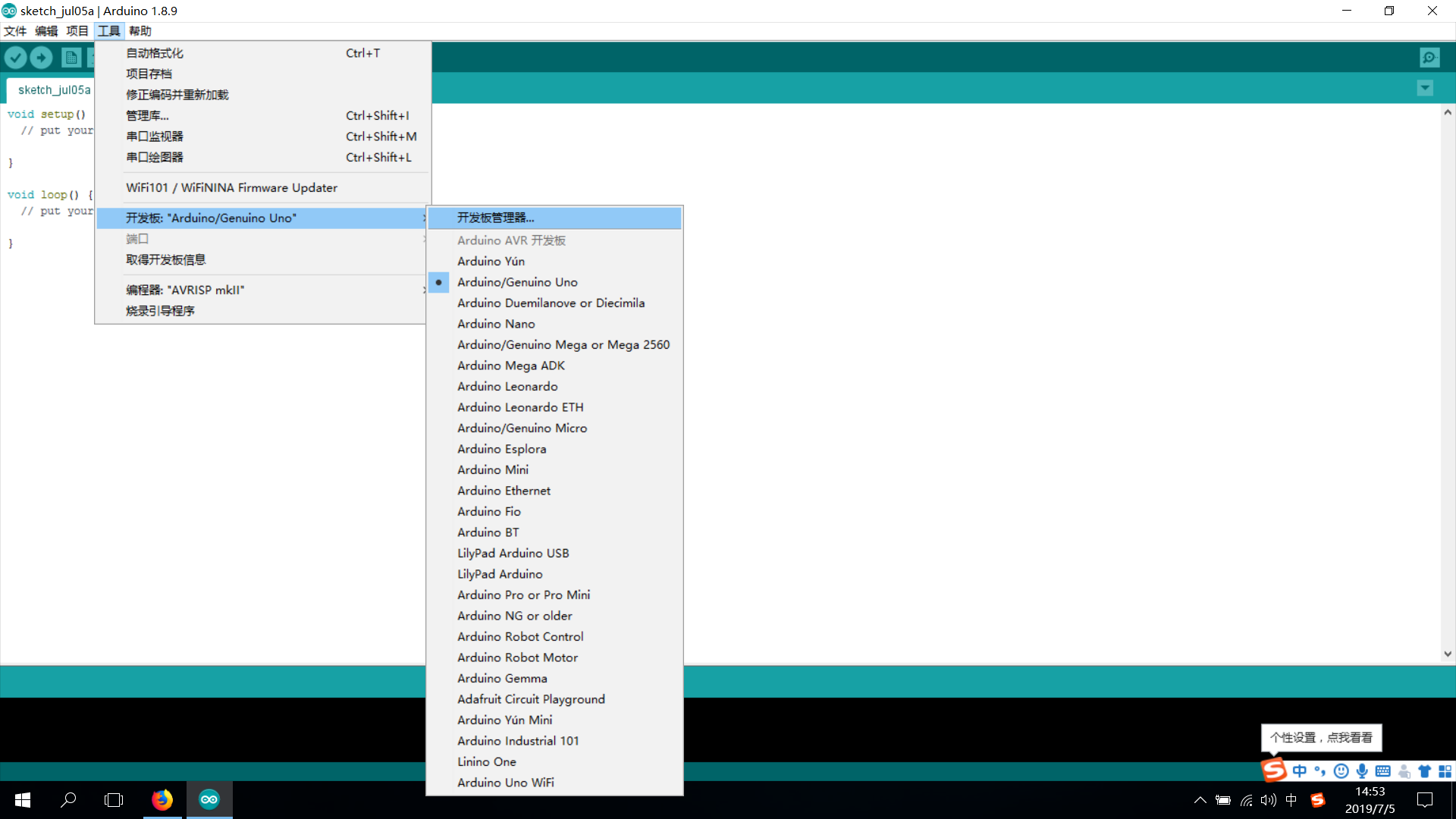Image resolution: width=1456 pixels, height=819 pixels.
Task: Click the Verify checkmark toolbar icon
Action: [x=16, y=58]
